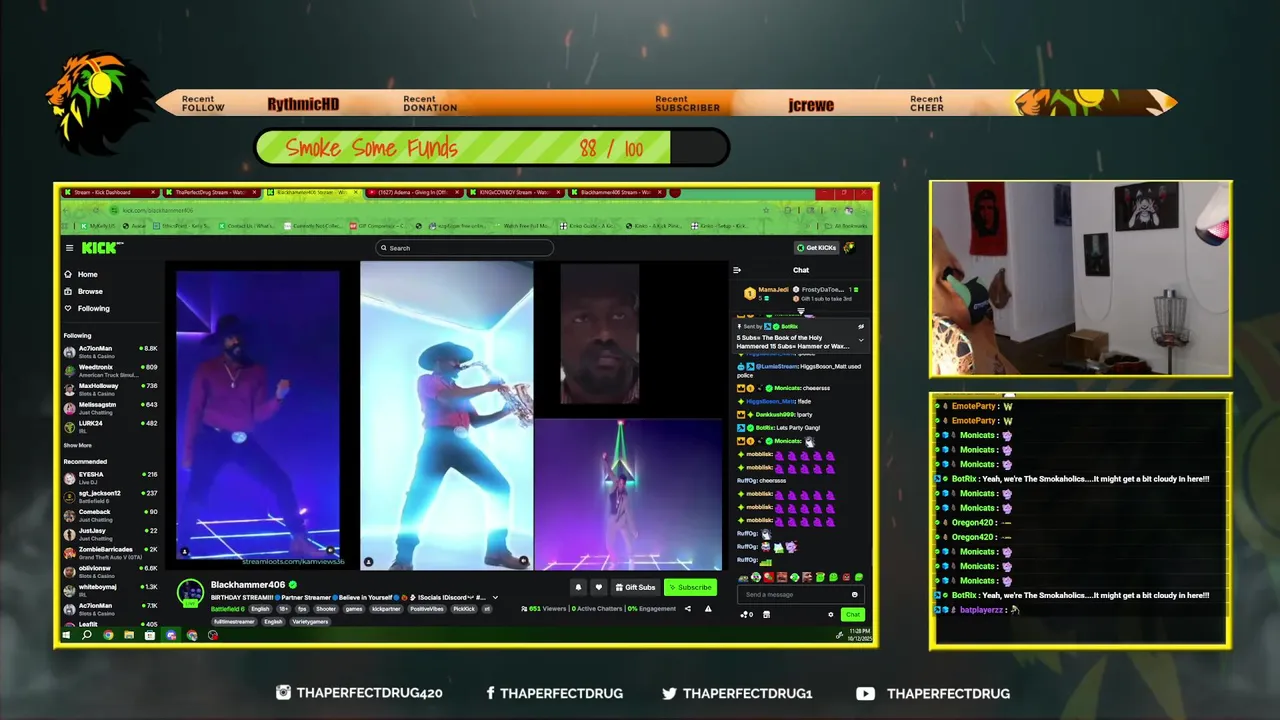Screen dimensions: 1280x720
Task: Switch to Stream - Kick Dashboard tab
Action: 111,192
